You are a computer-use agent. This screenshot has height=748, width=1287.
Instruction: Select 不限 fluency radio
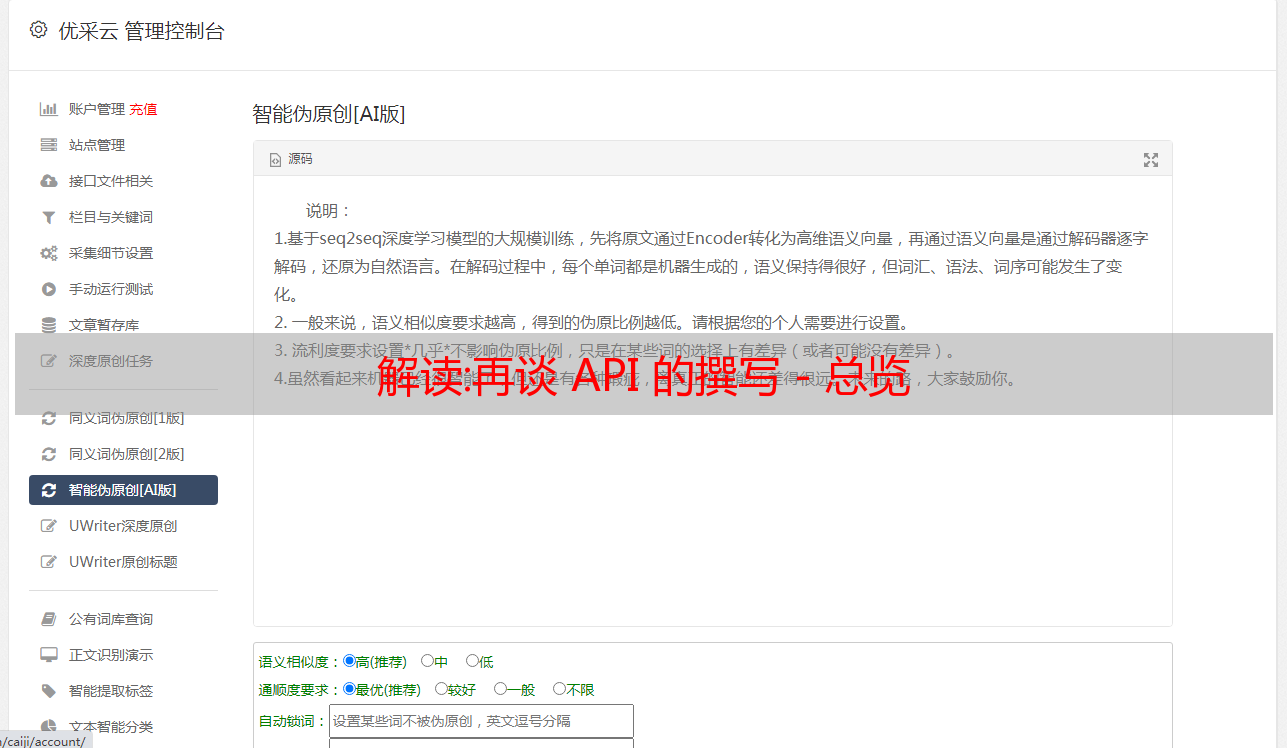click(559, 689)
